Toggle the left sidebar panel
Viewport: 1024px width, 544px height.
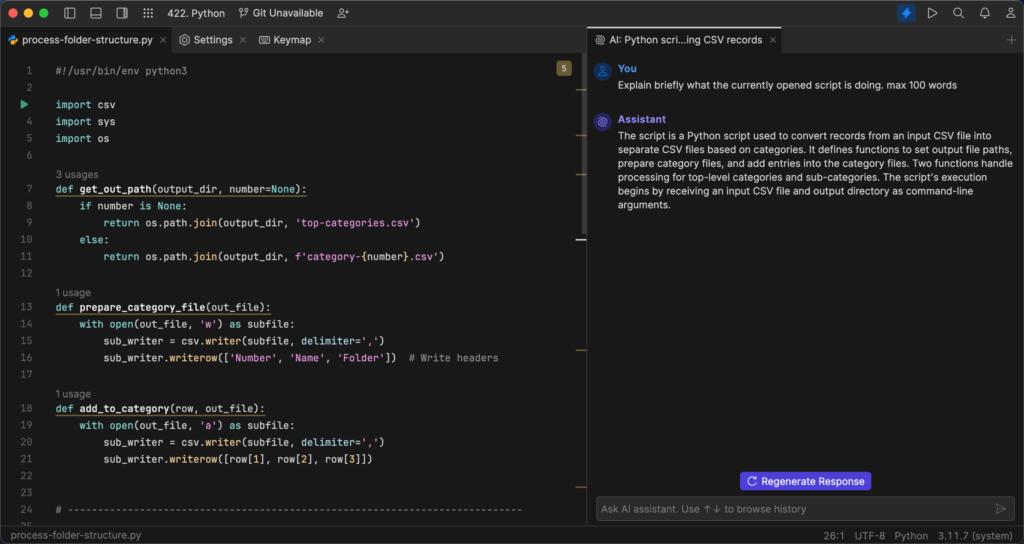pos(69,13)
